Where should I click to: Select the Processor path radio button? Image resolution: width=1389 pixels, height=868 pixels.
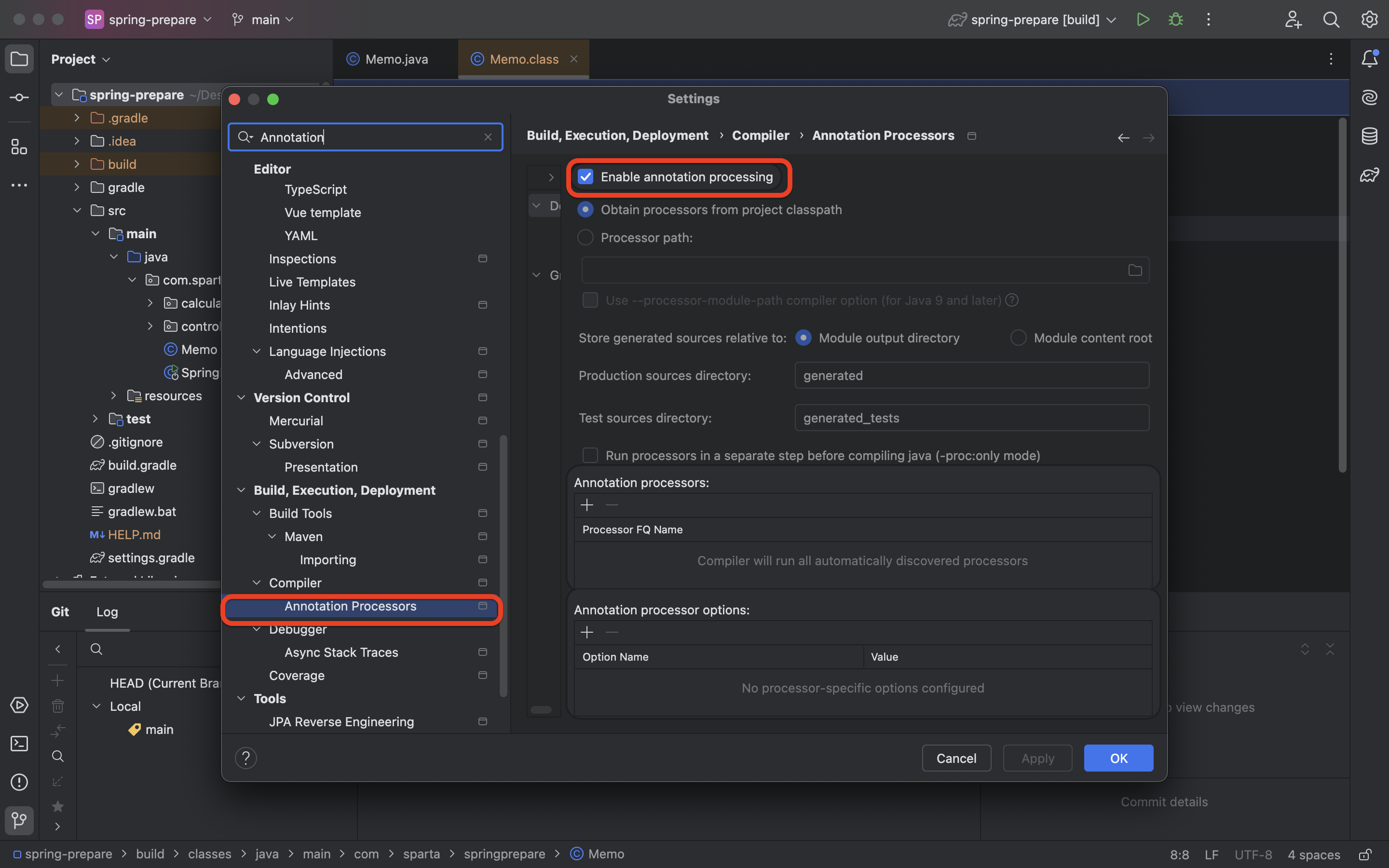click(586, 238)
